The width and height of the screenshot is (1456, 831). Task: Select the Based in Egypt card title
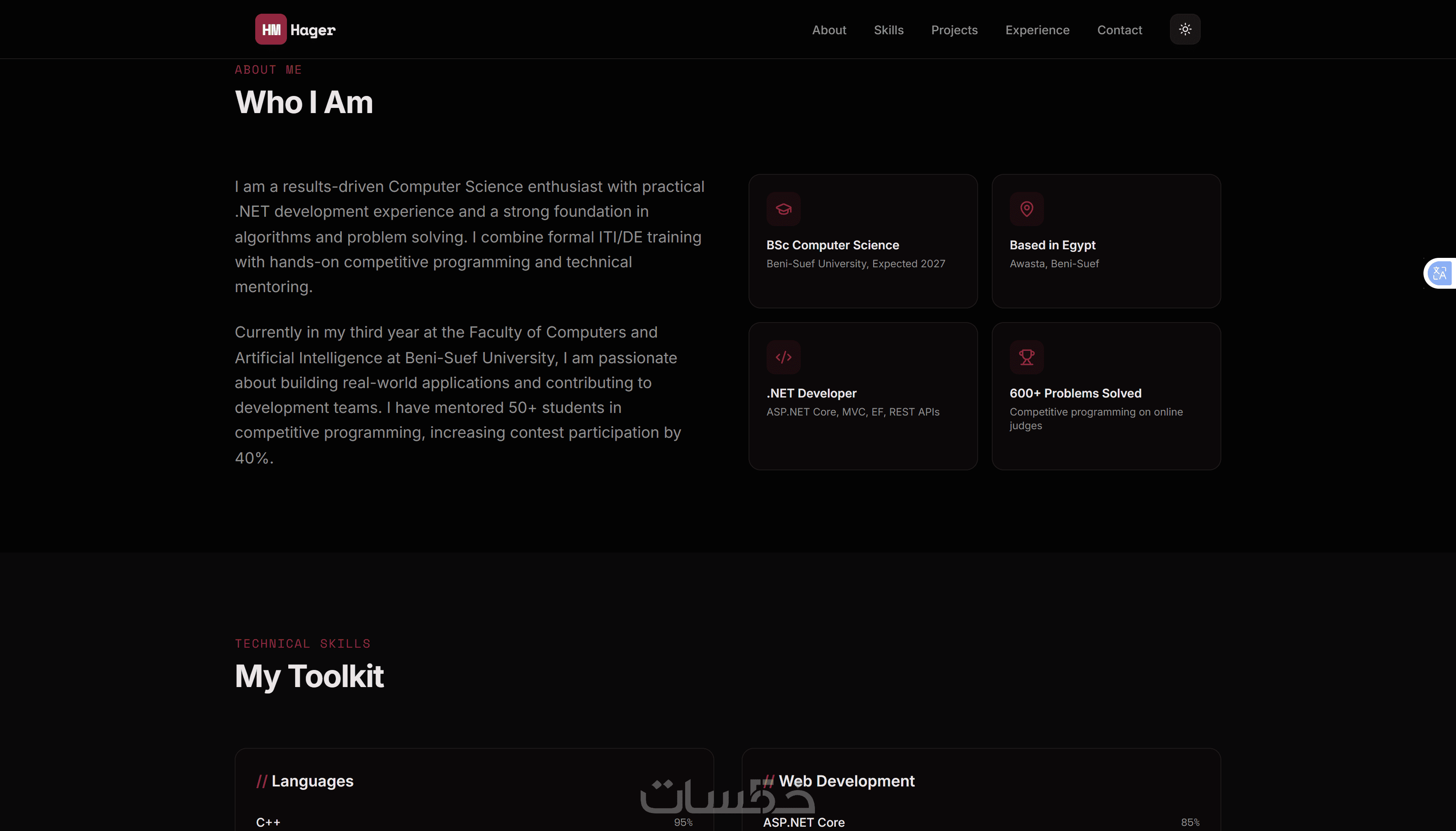1052,245
